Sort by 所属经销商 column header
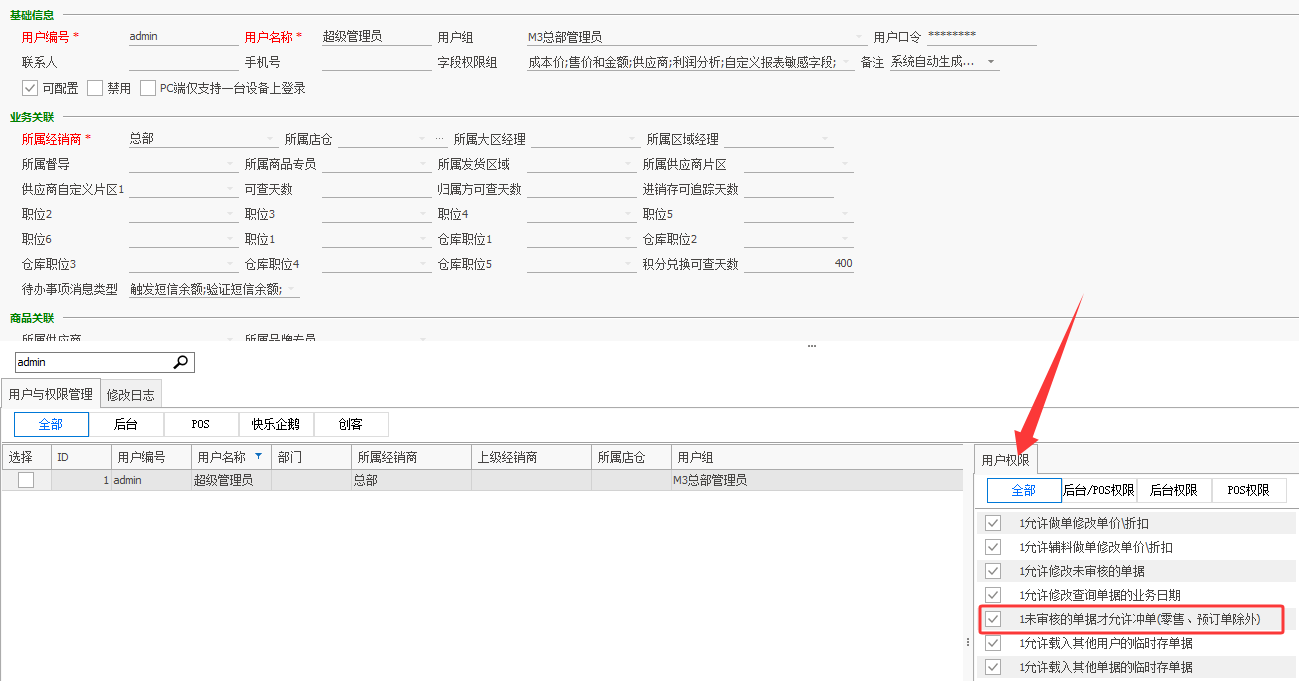The image size is (1299, 681). point(411,457)
